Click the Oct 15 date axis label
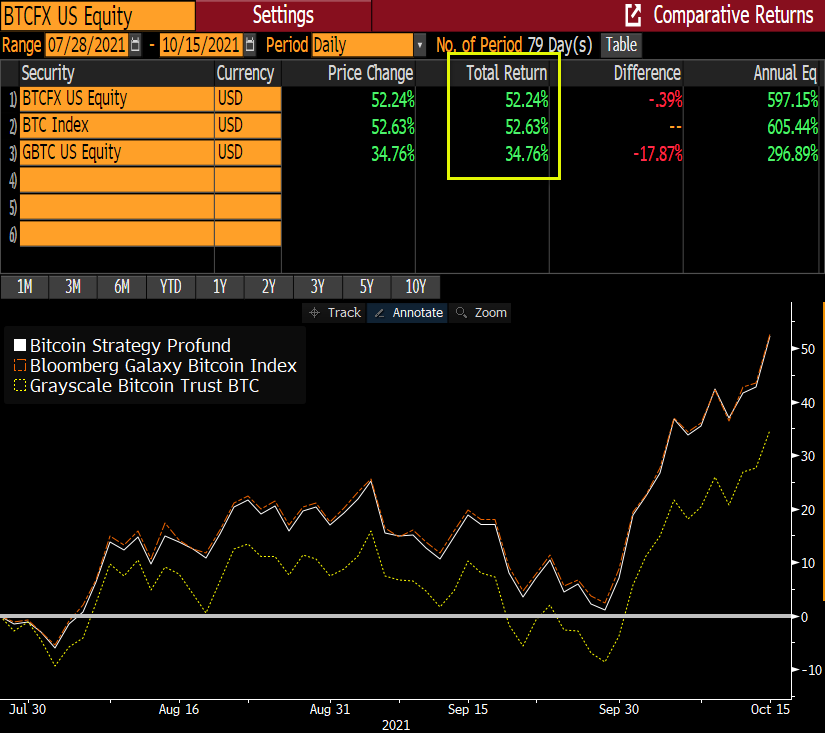 pyautogui.click(x=770, y=709)
